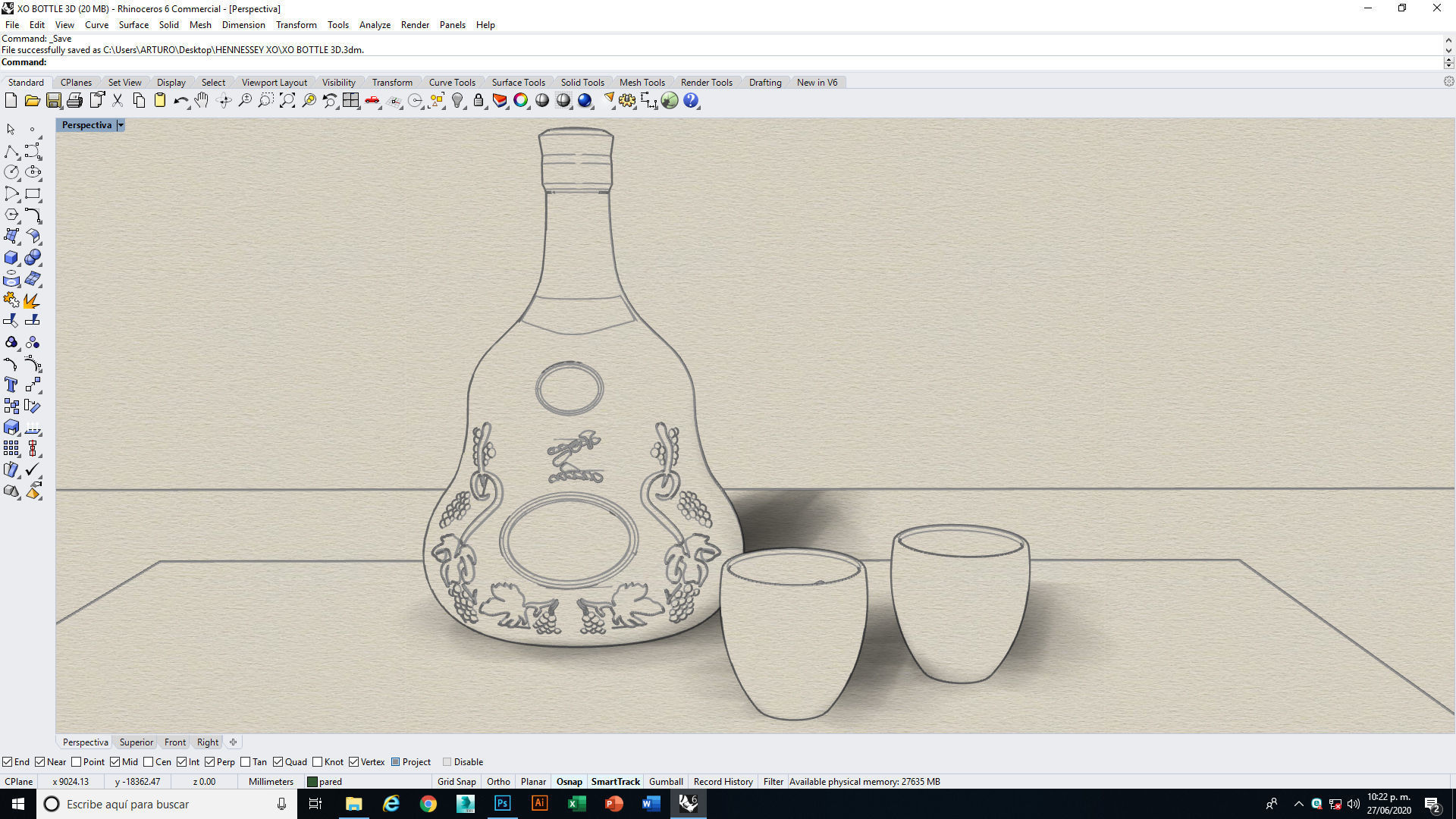Check the Disable osnap checkbox
The image size is (1456, 819).
click(447, 762)
